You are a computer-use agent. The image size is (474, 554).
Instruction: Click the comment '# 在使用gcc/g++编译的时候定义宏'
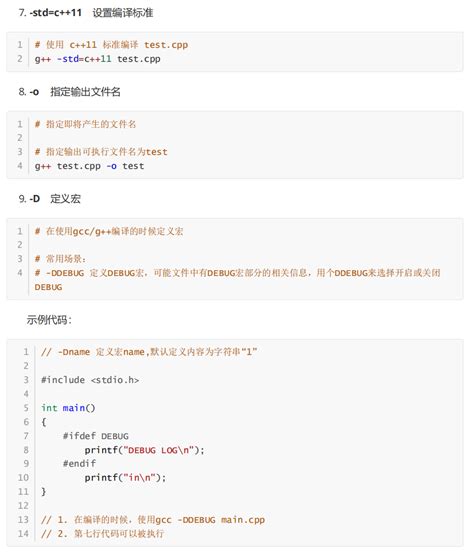[x=109, y=231]
